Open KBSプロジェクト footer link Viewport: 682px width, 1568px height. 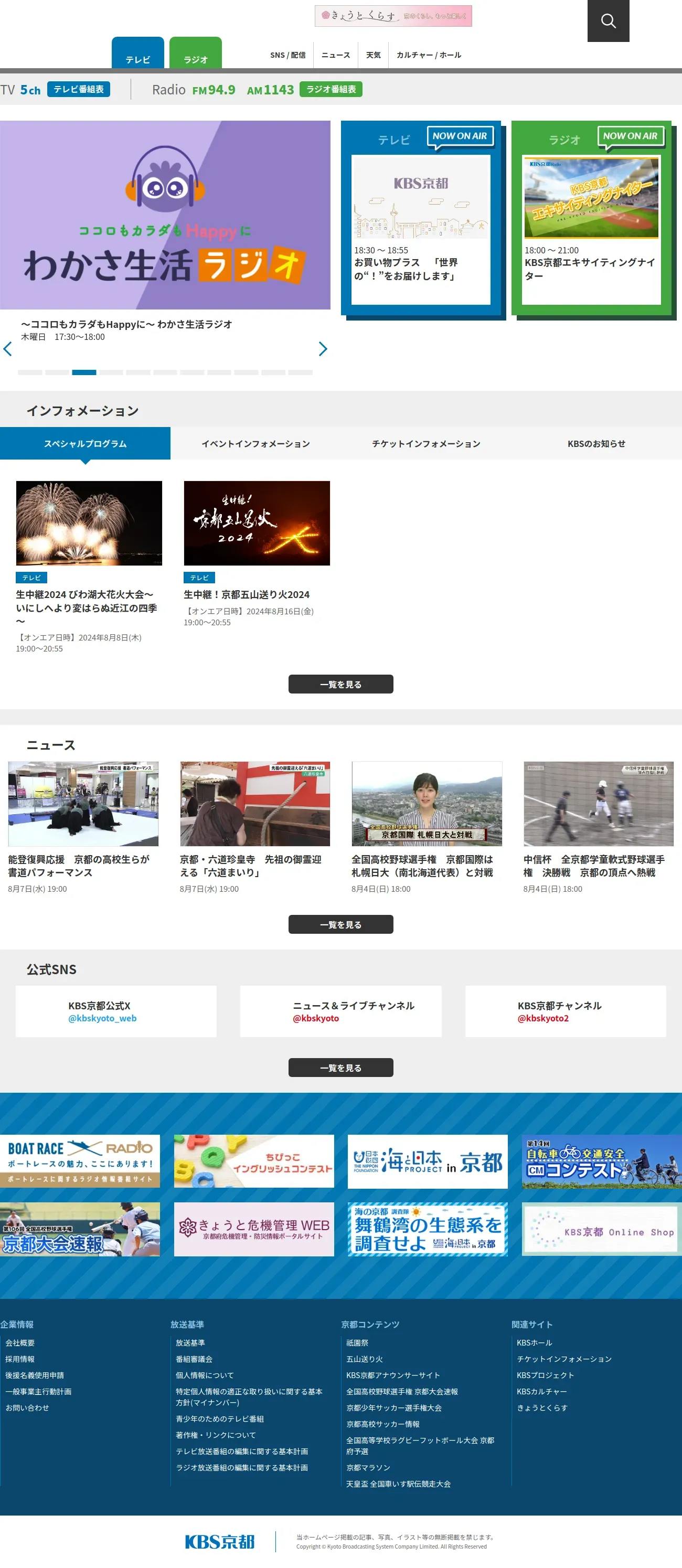coord(546,1375)
